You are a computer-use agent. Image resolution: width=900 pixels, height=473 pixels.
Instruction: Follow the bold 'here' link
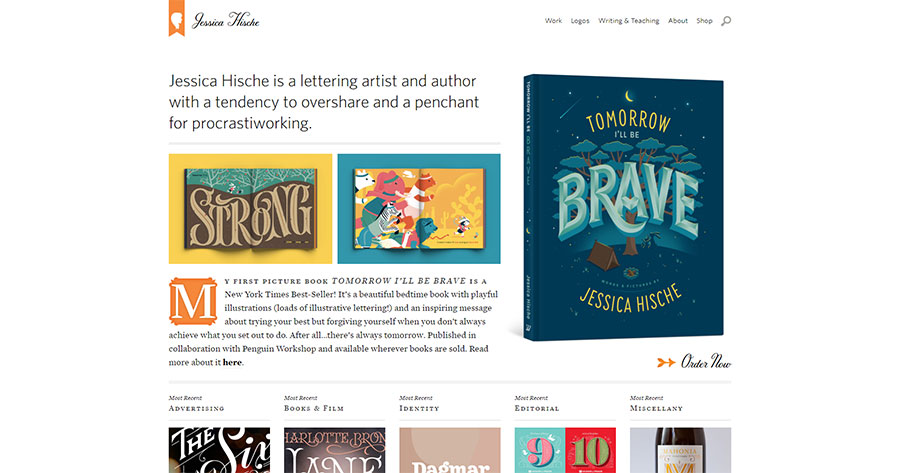232,362
